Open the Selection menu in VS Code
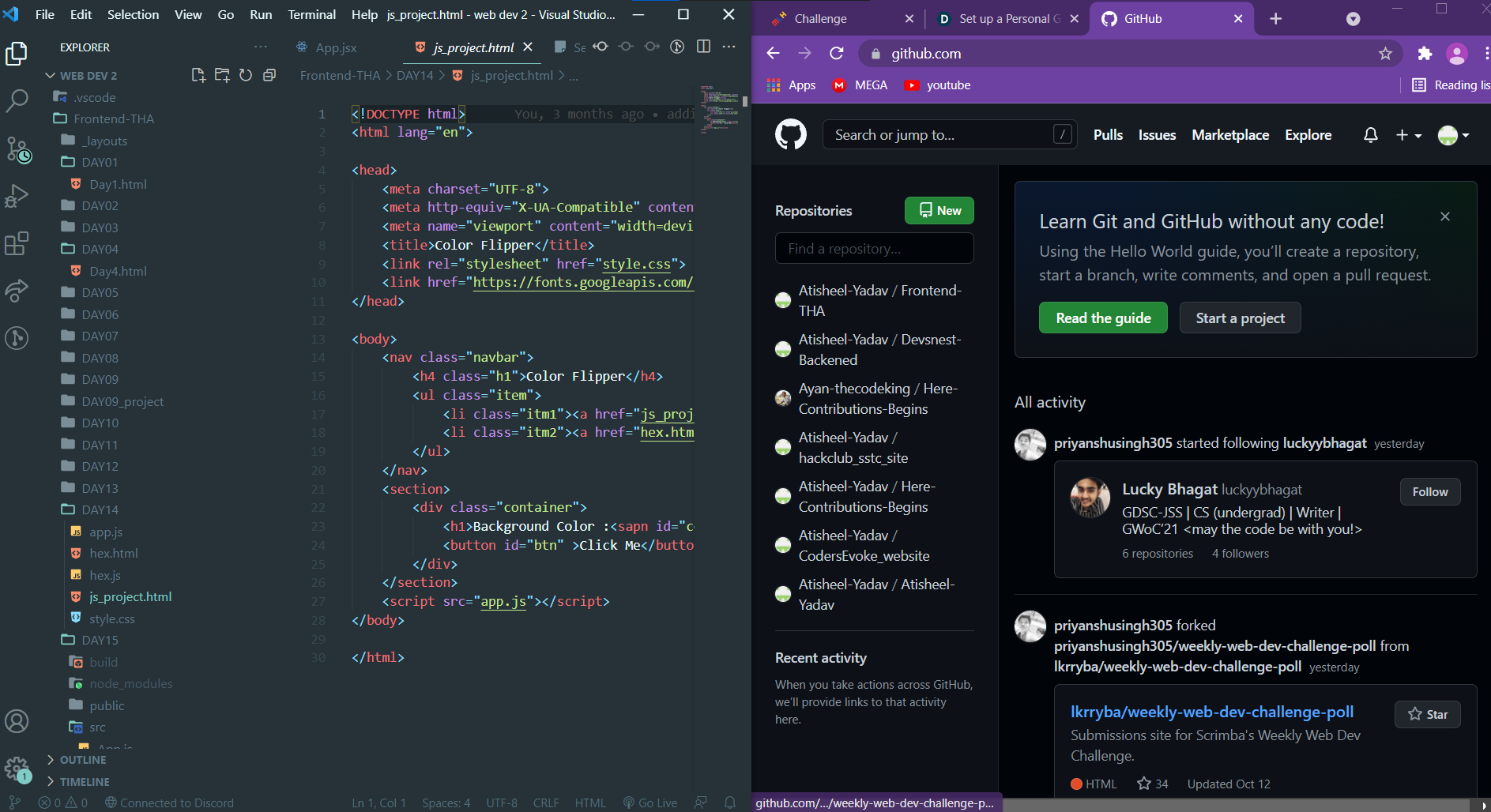This screenshot has width=1491, height=812. pos(133,14)
